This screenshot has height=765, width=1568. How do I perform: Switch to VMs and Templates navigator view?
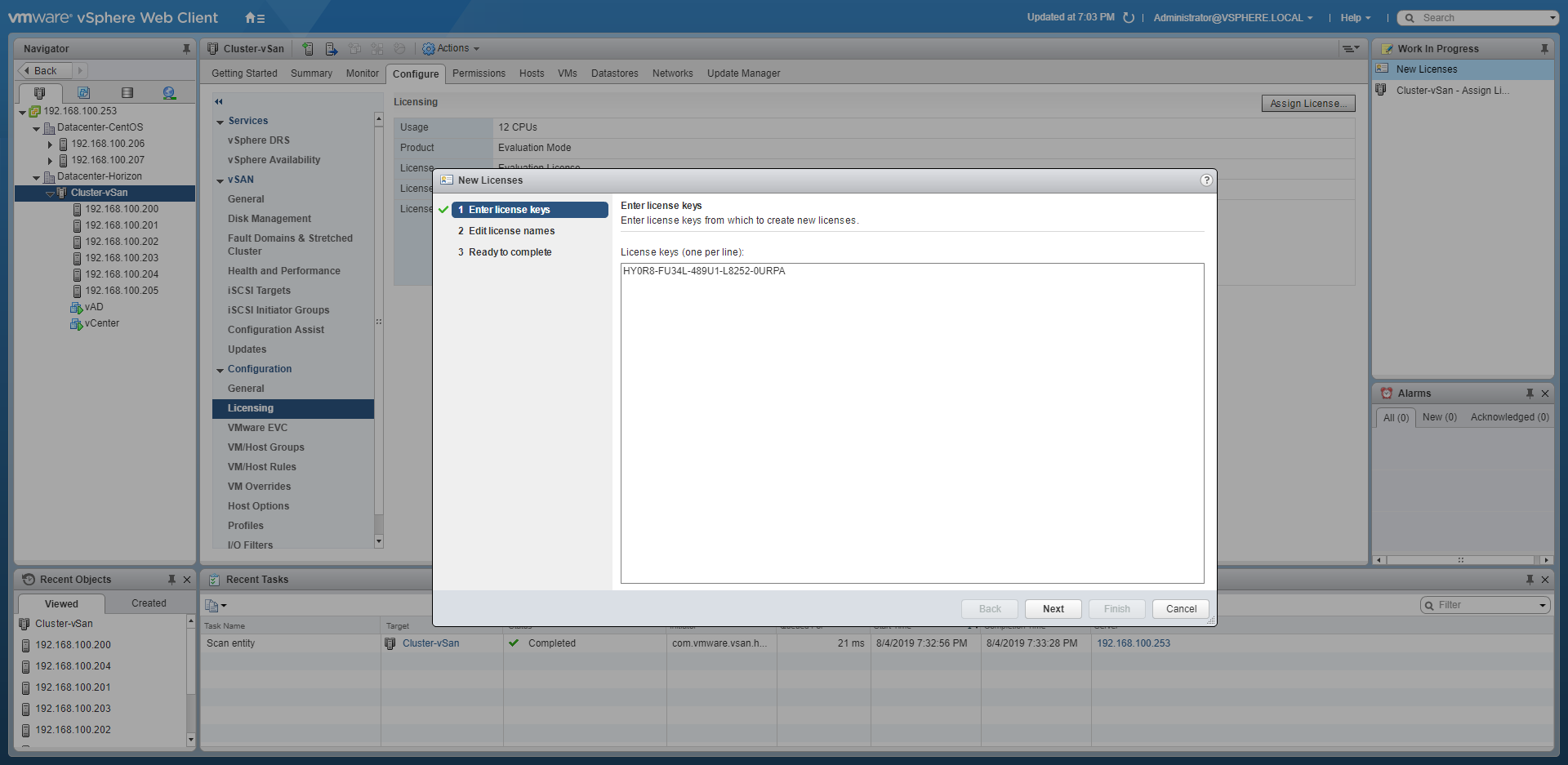point(83,93)
